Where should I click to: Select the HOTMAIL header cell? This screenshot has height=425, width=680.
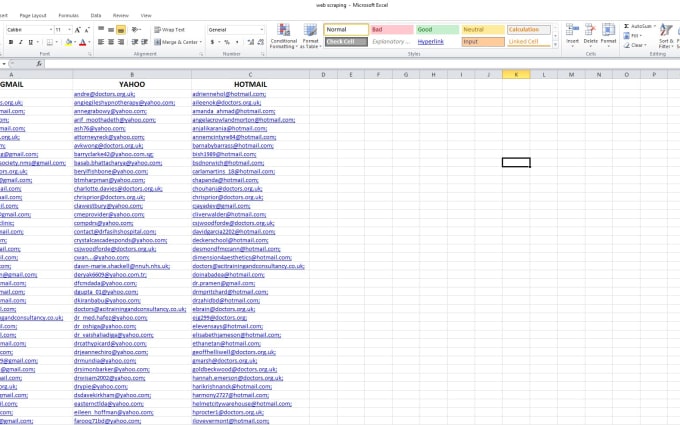(x=250, y=84)
